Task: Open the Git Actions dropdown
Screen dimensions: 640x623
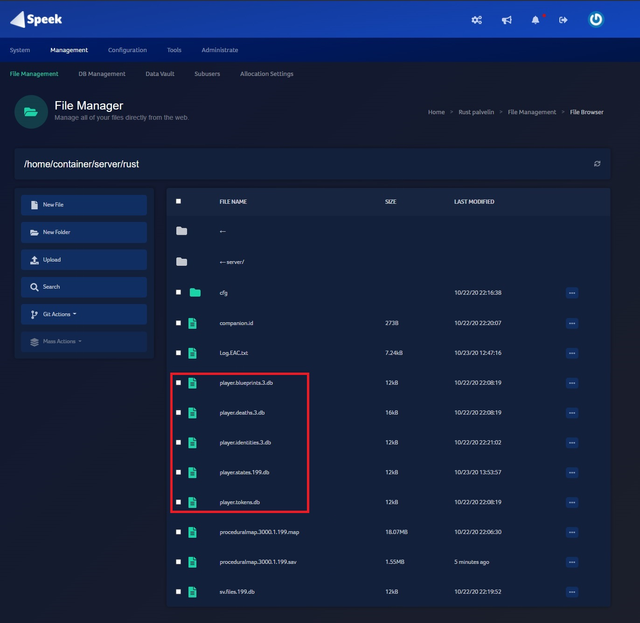Action: click(x=84, y=314)
